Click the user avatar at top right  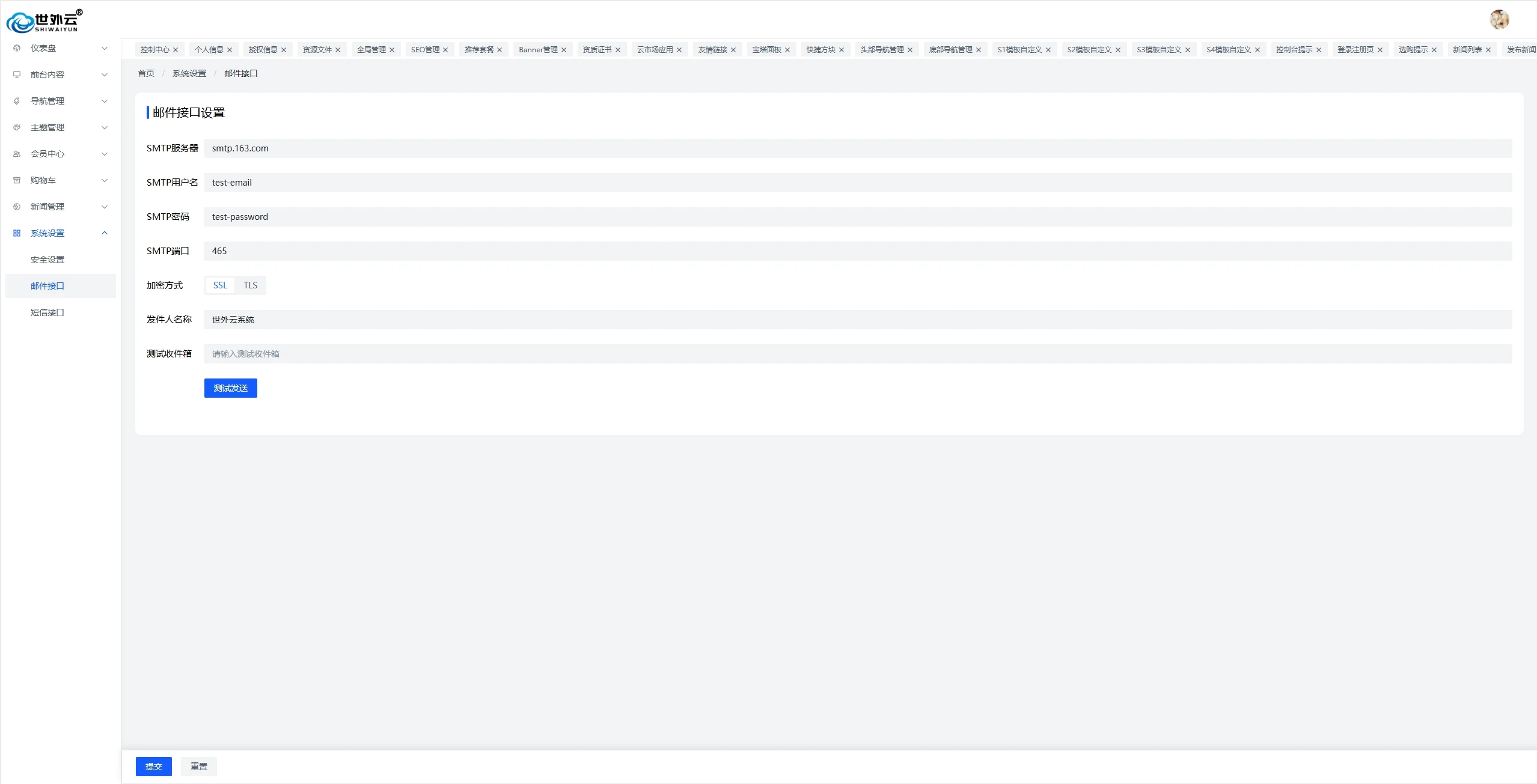coord(1499,19)
